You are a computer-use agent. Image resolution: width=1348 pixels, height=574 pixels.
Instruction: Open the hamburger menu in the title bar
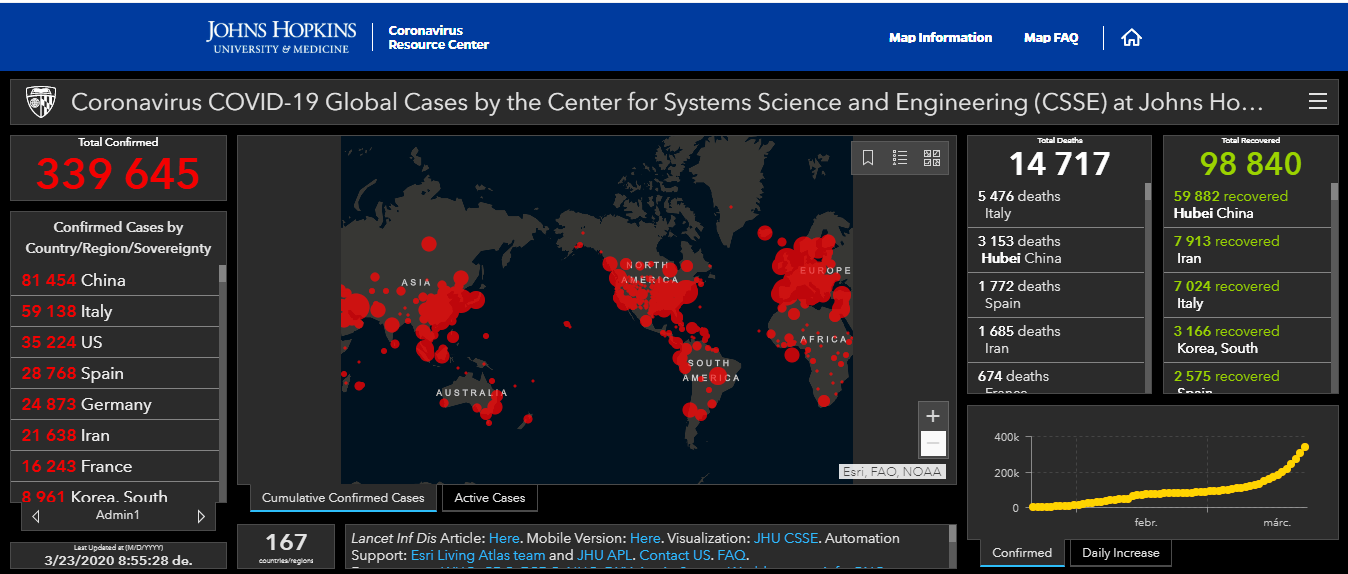tap(1318, 102)
